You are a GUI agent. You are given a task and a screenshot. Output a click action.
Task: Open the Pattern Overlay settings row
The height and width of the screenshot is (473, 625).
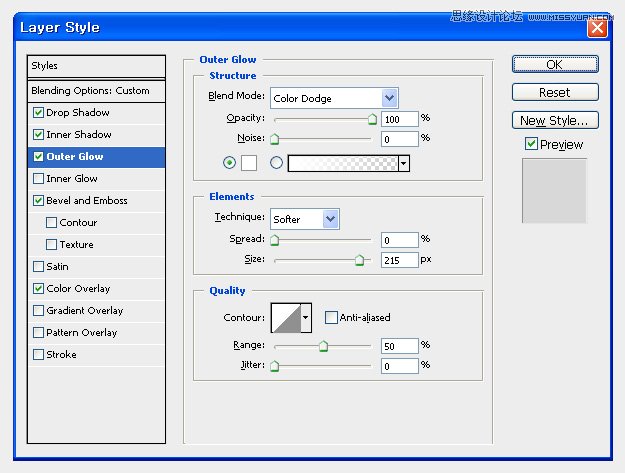[96, 332]
